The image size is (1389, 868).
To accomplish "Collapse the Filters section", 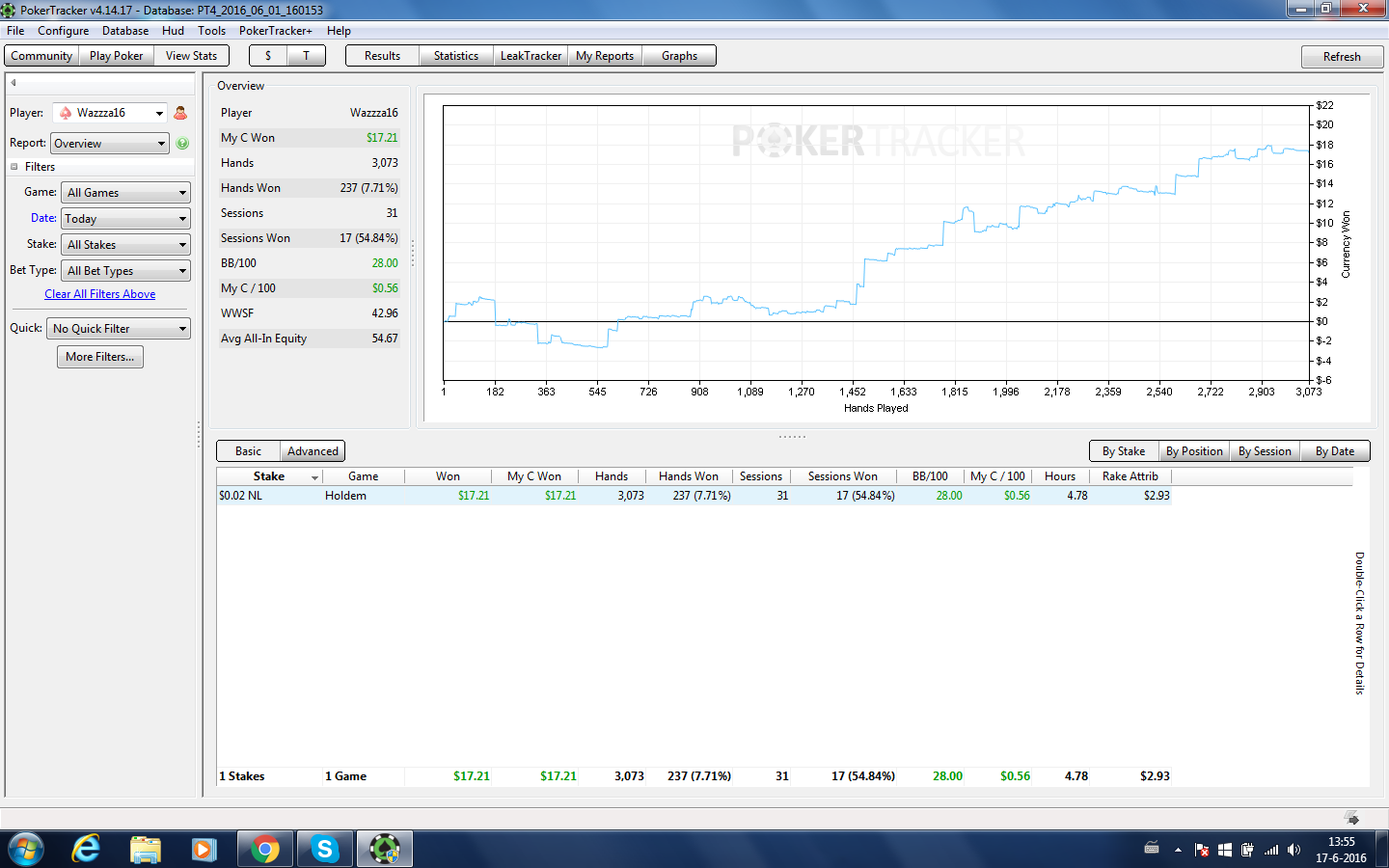I will [14, 167].
